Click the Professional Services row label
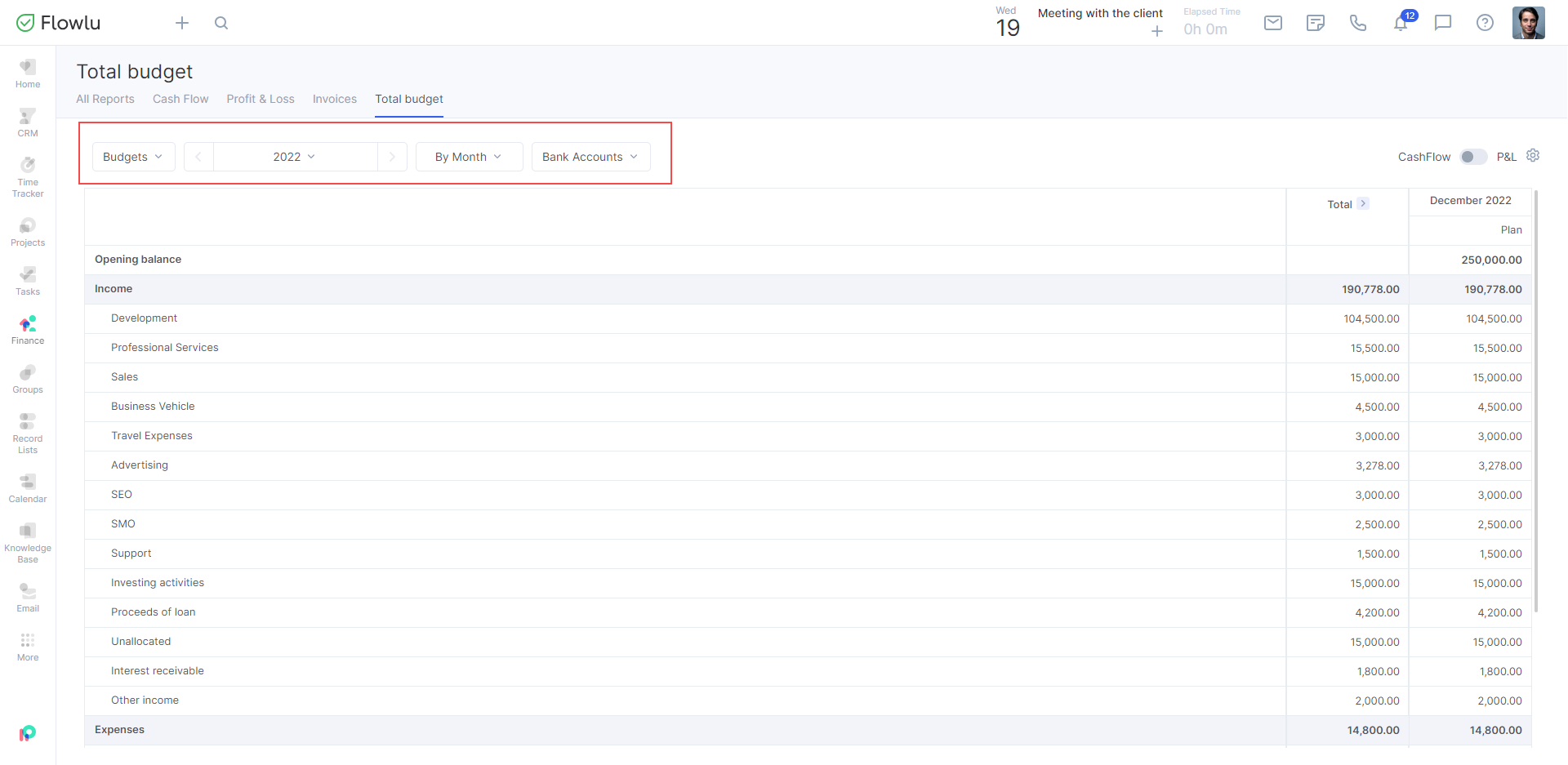Image resolution: width=1568 pixels, height=765 pixels. [x=165, y=348]
